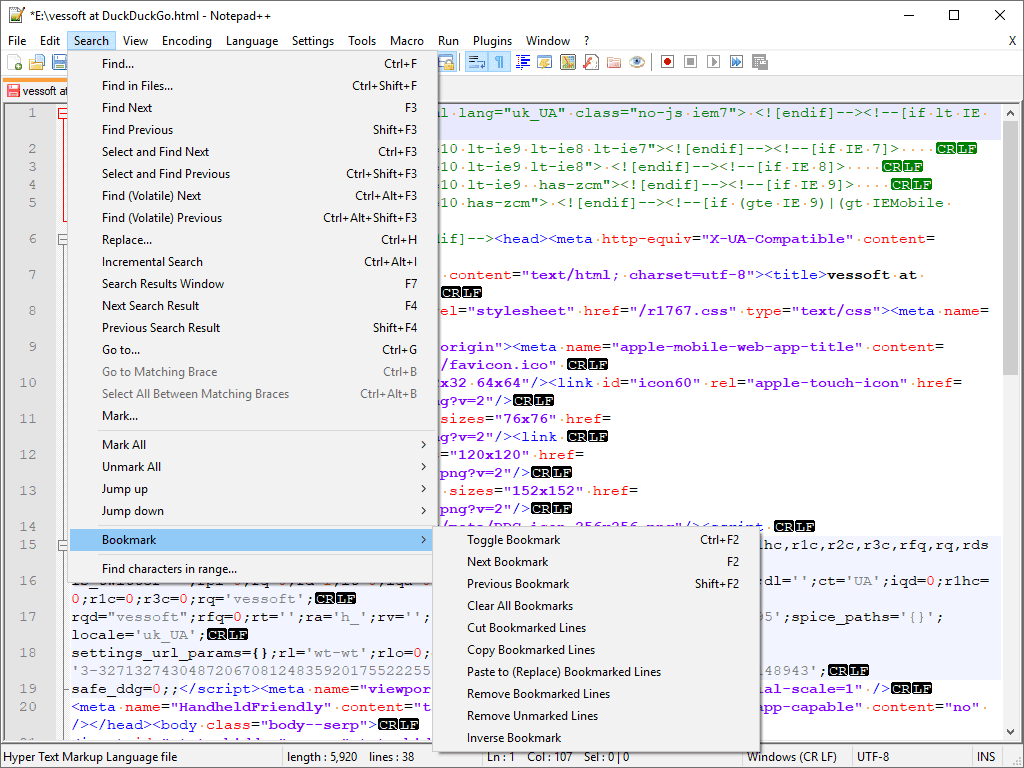
Task: Collapse fold marker at line 1
Action: pyautogui.click(x=63, y=113)
